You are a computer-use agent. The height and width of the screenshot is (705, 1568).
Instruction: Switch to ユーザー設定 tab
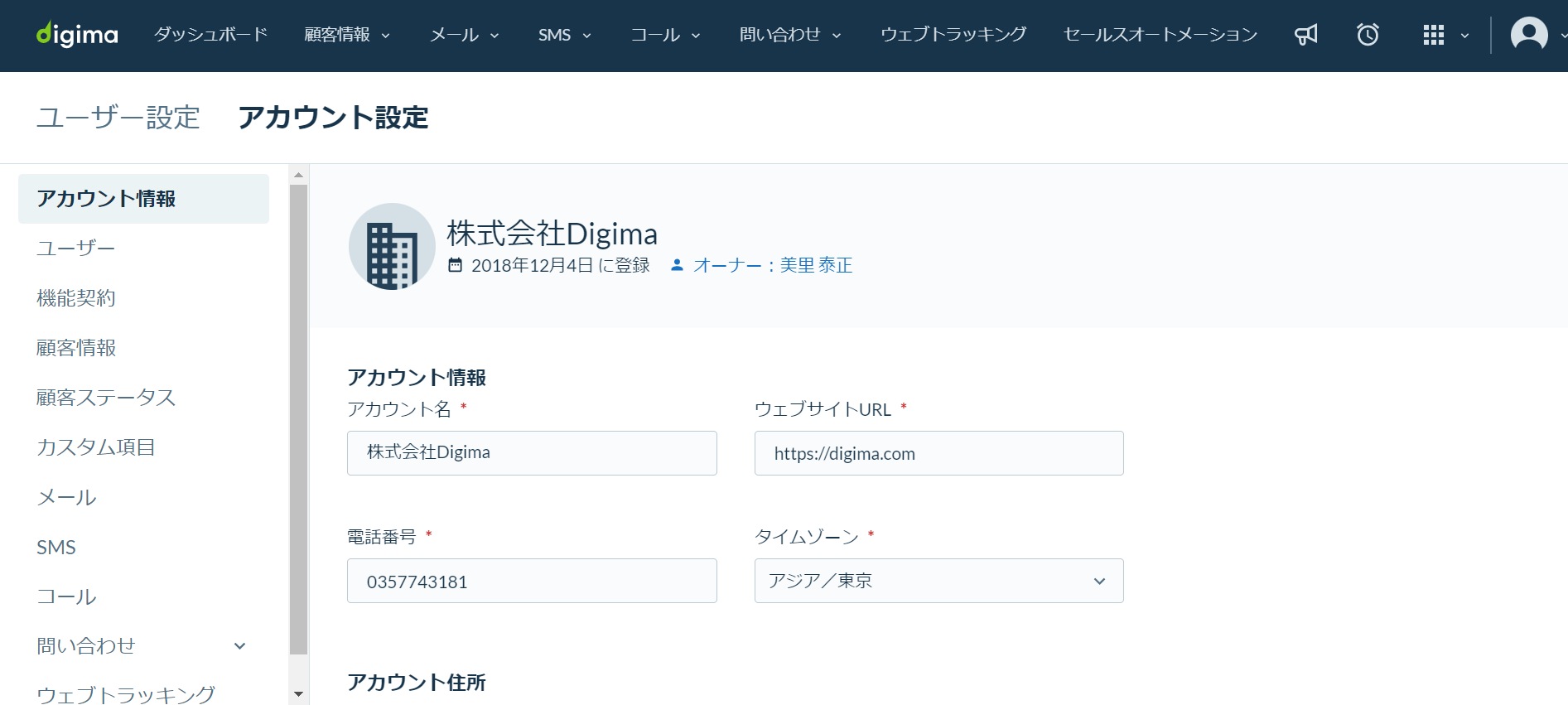[118, 118]
